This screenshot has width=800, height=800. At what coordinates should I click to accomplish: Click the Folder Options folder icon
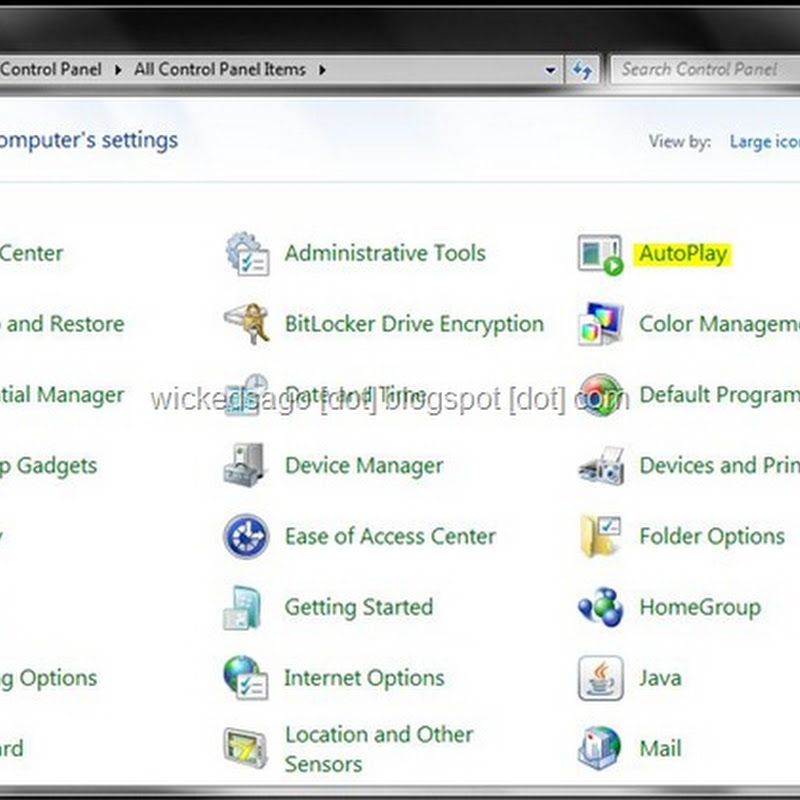(601, 536)
